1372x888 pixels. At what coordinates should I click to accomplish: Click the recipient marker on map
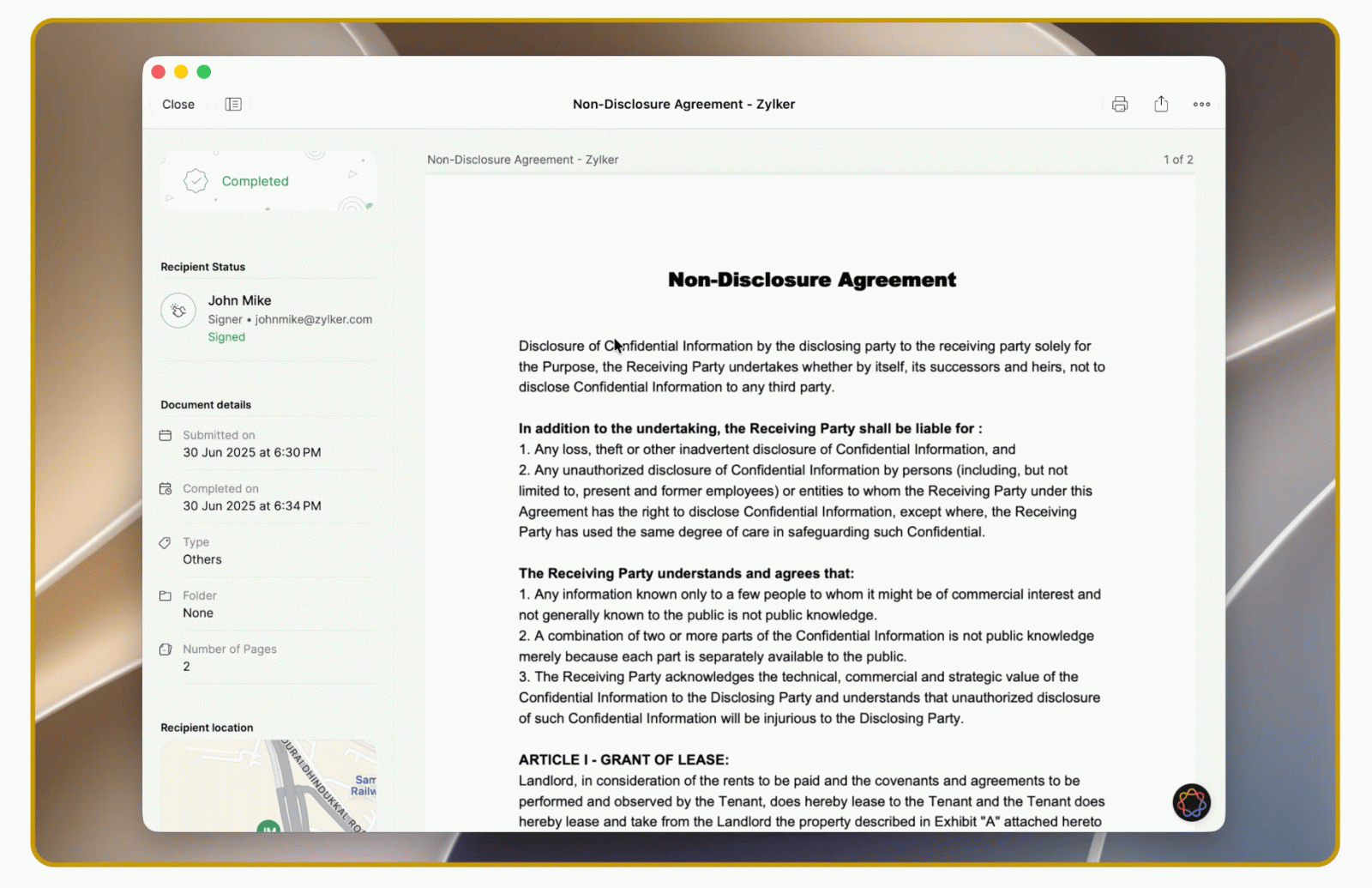coord(268,827)
